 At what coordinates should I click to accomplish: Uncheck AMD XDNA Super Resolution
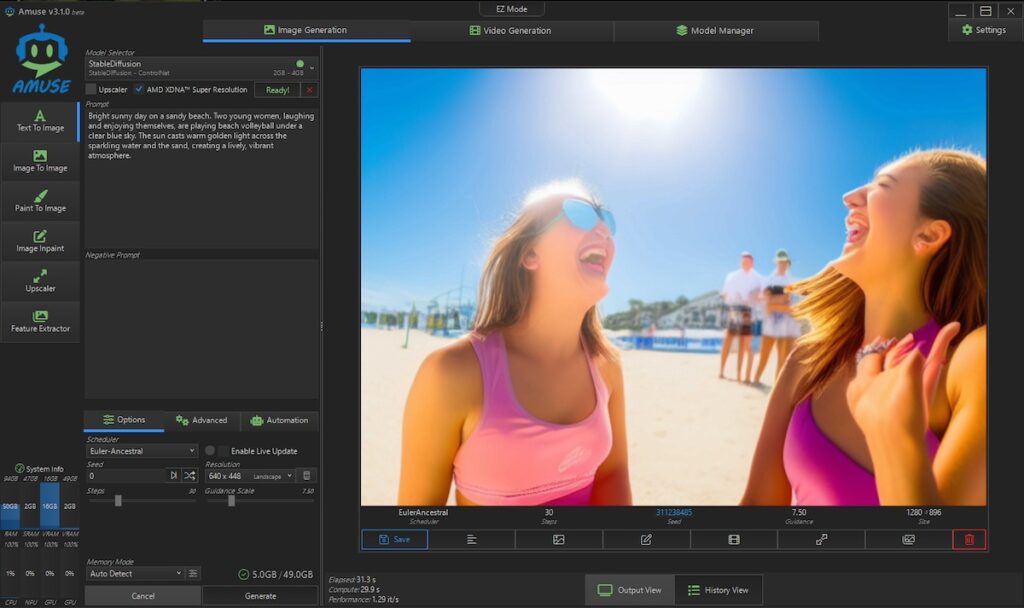(x=139, y=90)
